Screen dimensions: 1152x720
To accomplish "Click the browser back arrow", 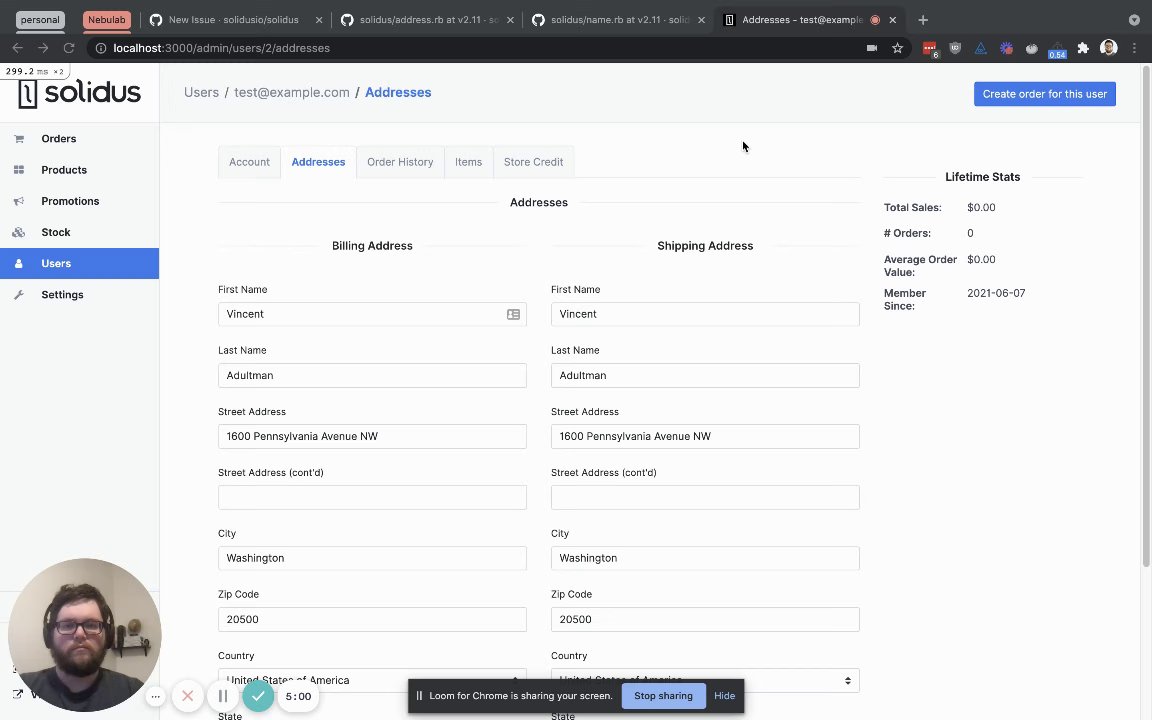I will [x=18, y=48].
